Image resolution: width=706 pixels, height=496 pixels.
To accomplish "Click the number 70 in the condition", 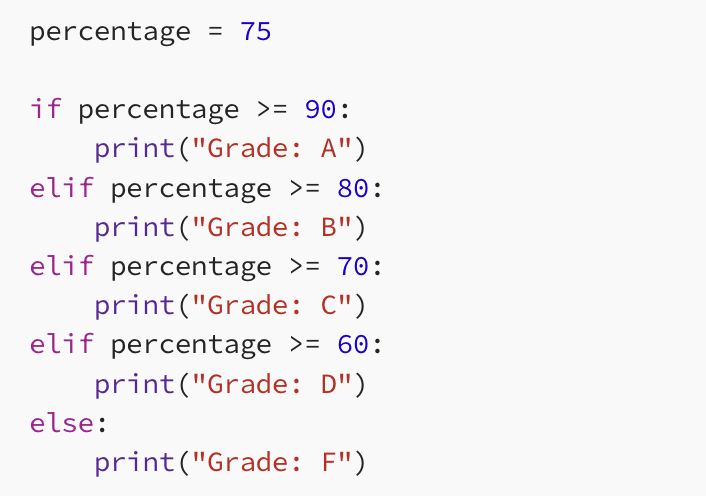I will point(352,266).
